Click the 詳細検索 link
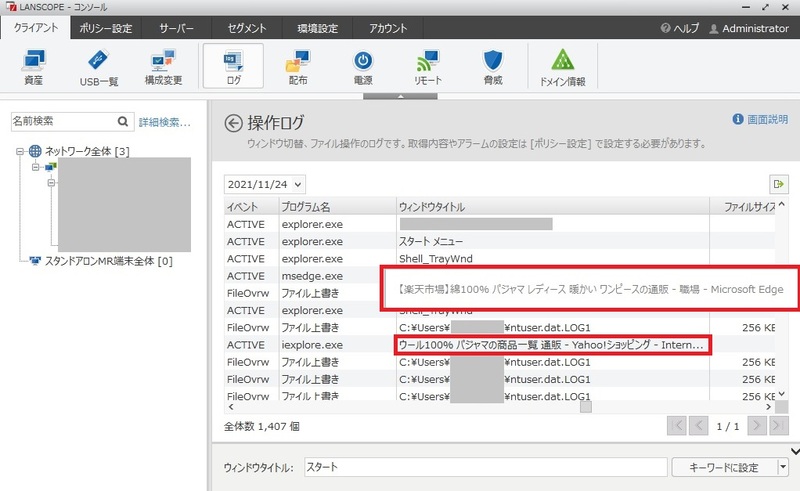The image size is (800, 491). tap(164, 122)
